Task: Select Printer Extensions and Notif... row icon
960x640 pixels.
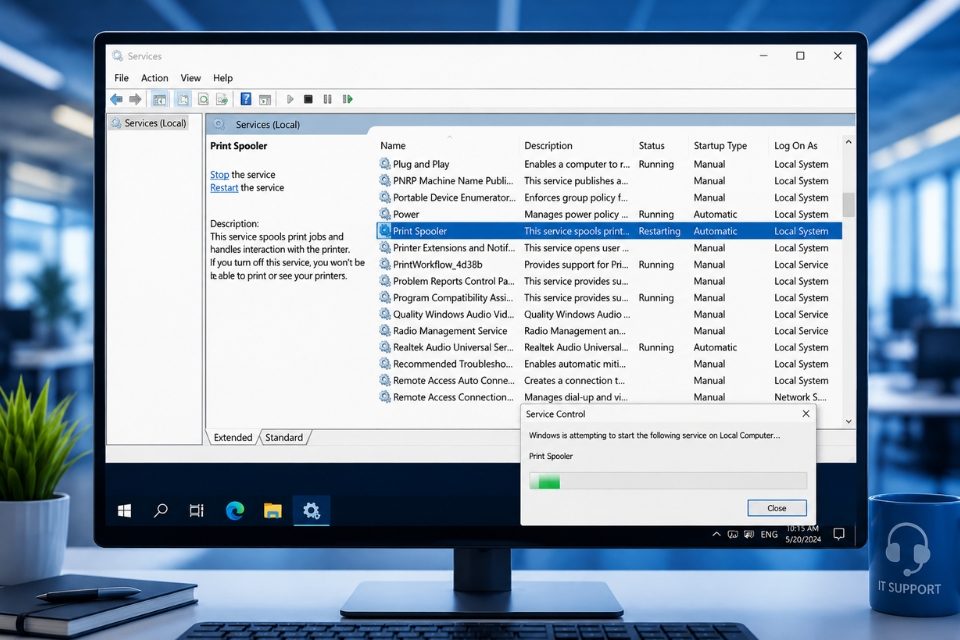Action: pyautogui.click(x=384, y=247)
